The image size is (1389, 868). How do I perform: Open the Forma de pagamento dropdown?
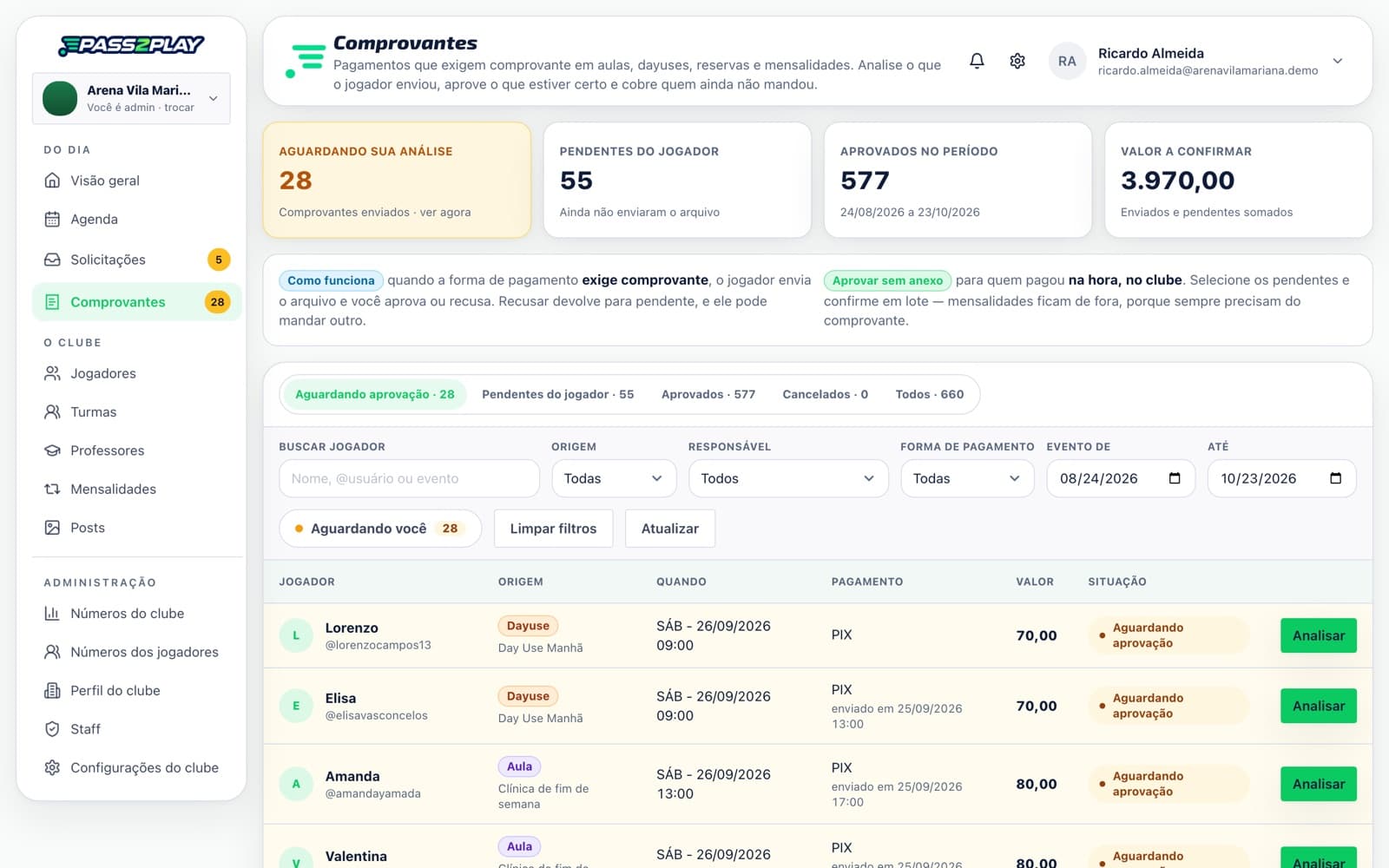click(x=967, y=478)
